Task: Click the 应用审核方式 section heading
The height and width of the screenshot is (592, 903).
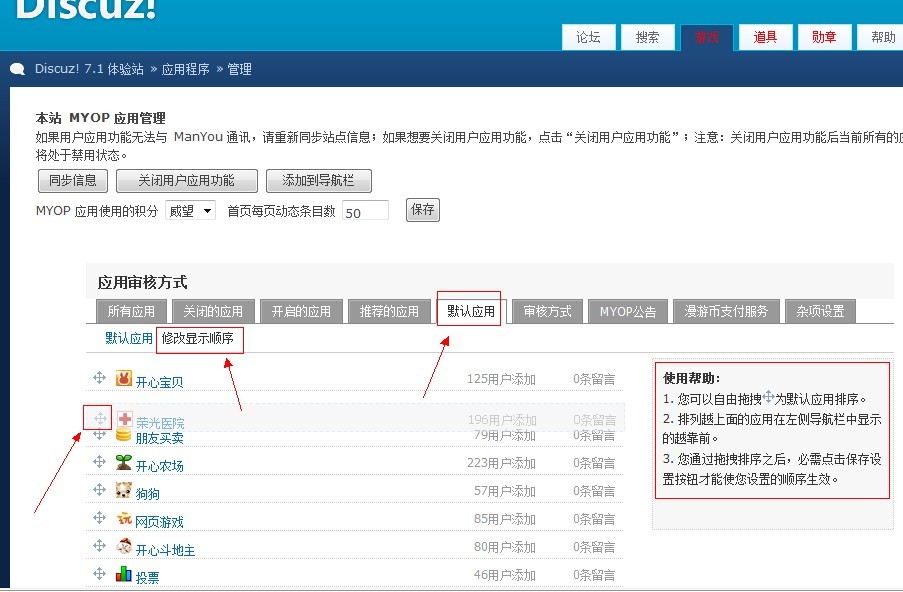Action: click(143, 282)
